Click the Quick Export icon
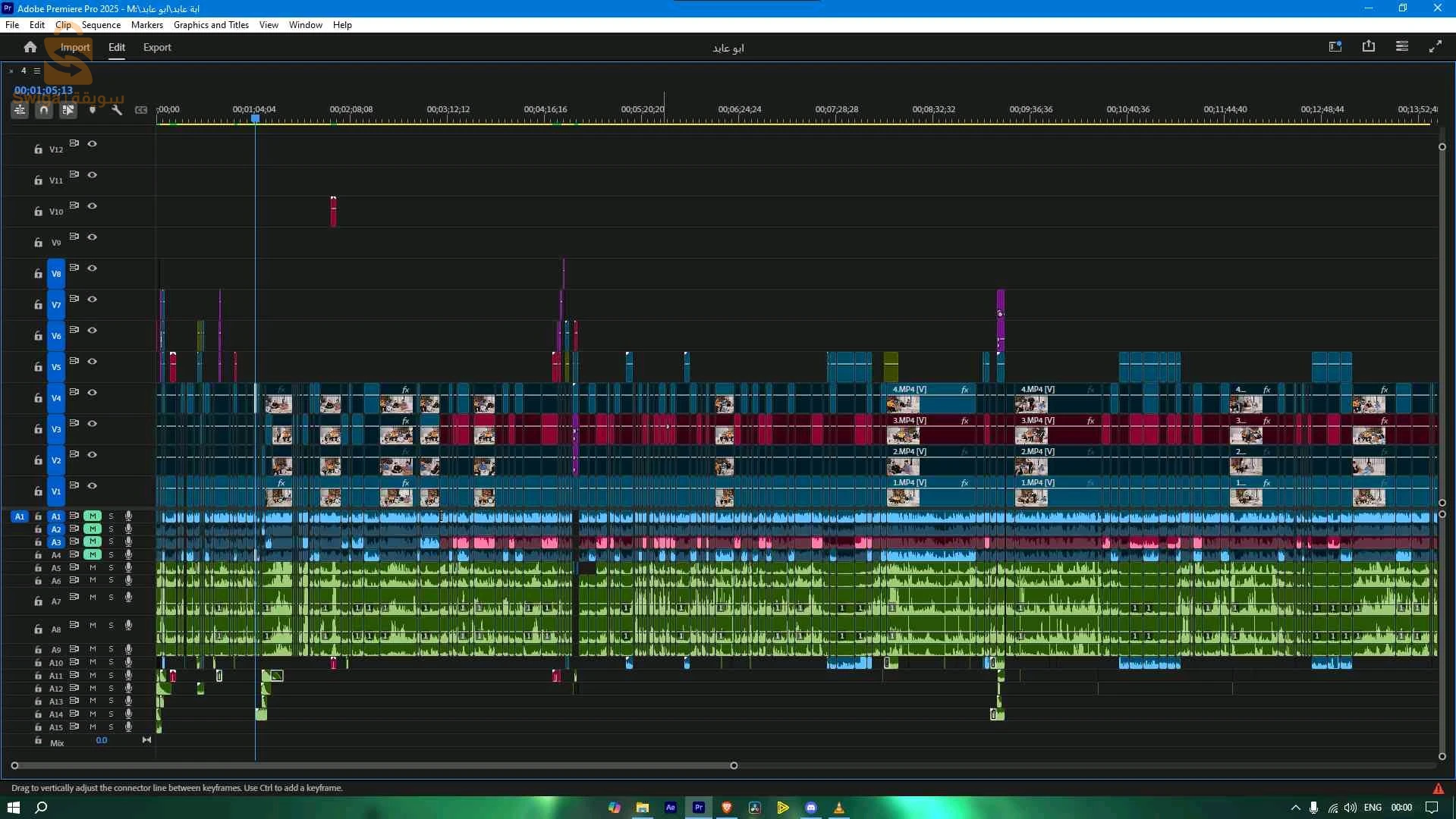 point(1369,47)
